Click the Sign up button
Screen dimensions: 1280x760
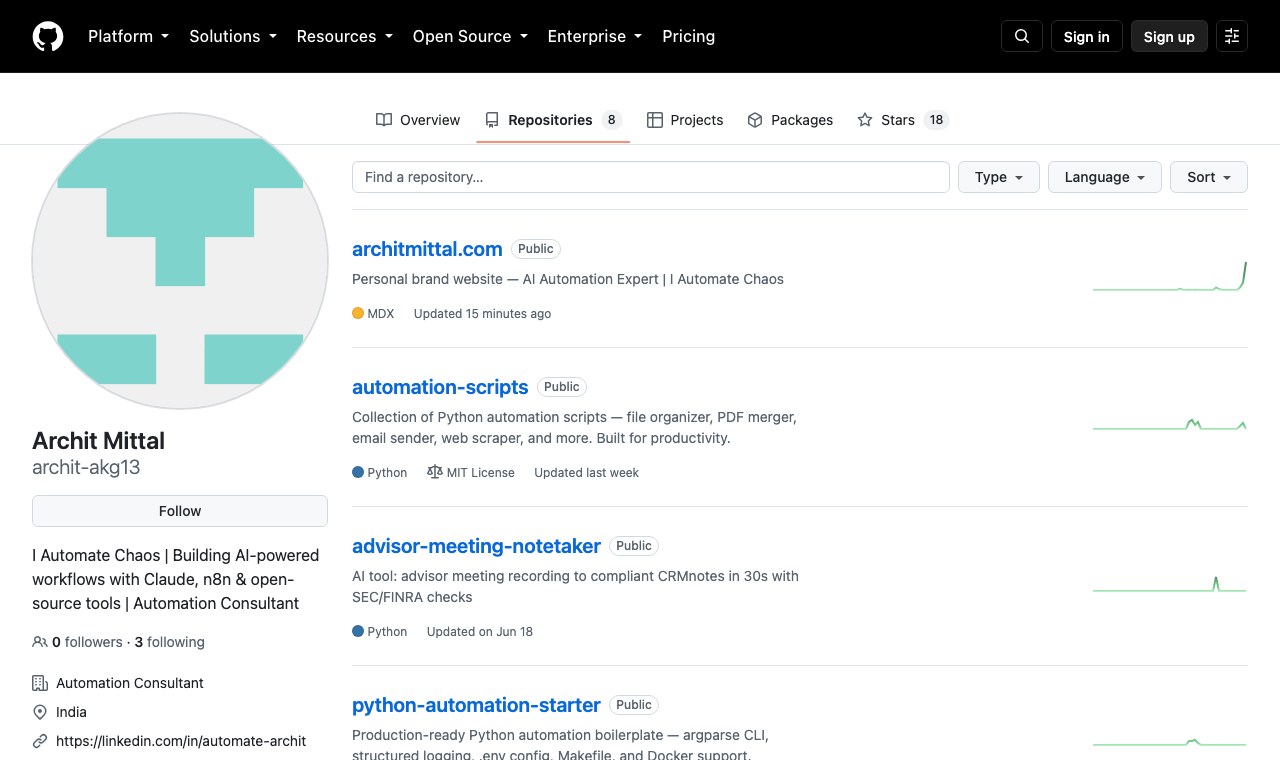click(x=1169, y=36)
